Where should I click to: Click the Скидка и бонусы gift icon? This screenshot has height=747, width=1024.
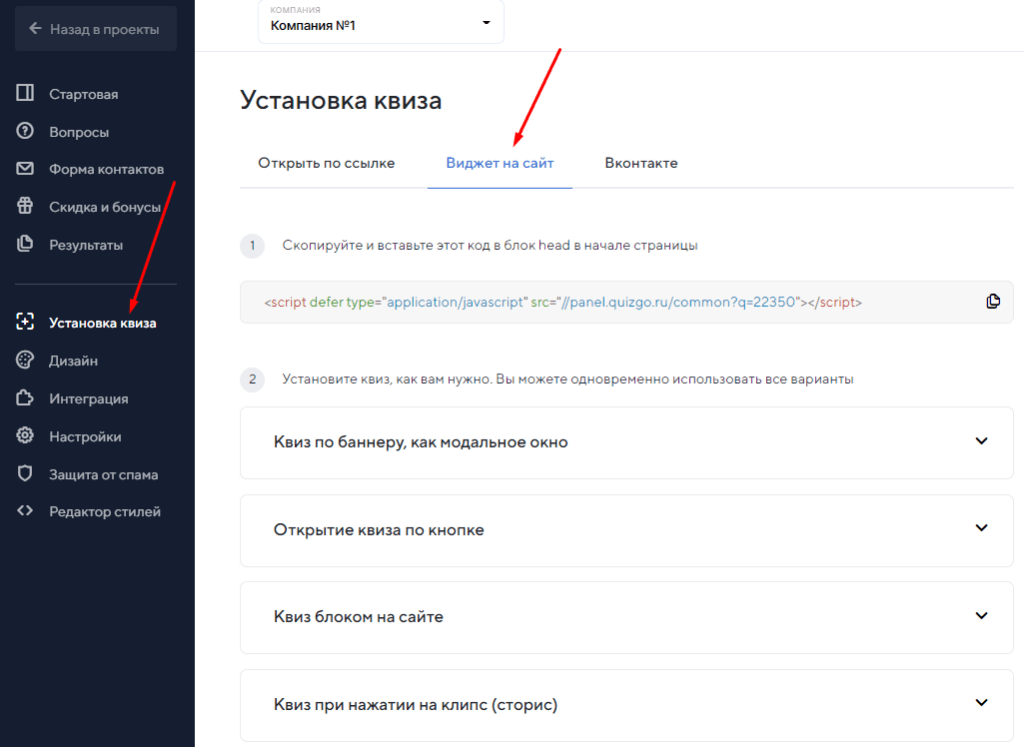pos(26,207)
